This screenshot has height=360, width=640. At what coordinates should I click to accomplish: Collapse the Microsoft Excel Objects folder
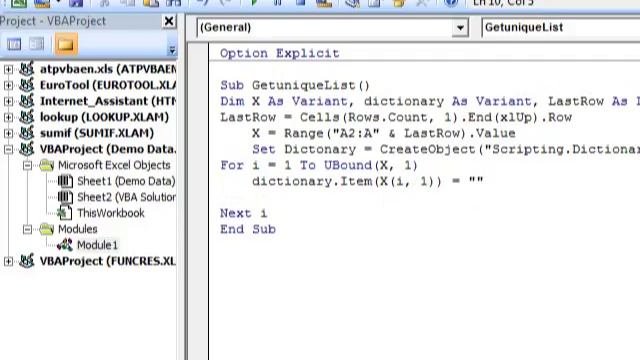click(27, 165)
